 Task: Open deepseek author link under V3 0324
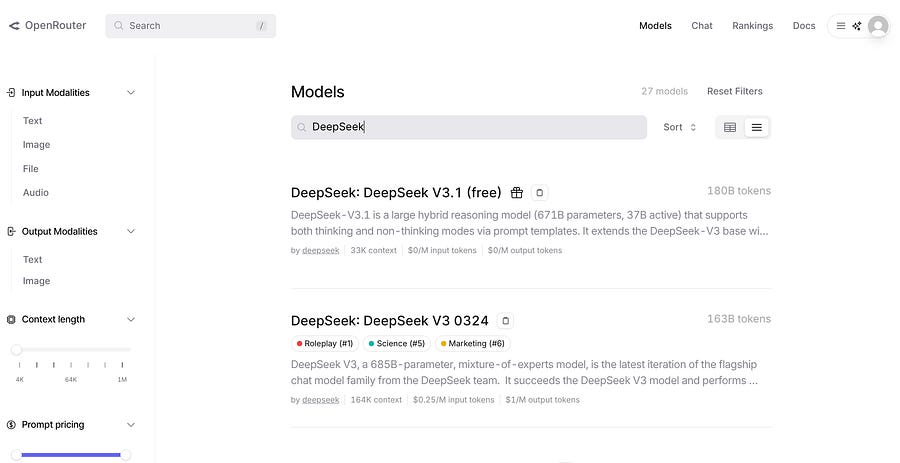pyautogui.click(x=320, y=400)
